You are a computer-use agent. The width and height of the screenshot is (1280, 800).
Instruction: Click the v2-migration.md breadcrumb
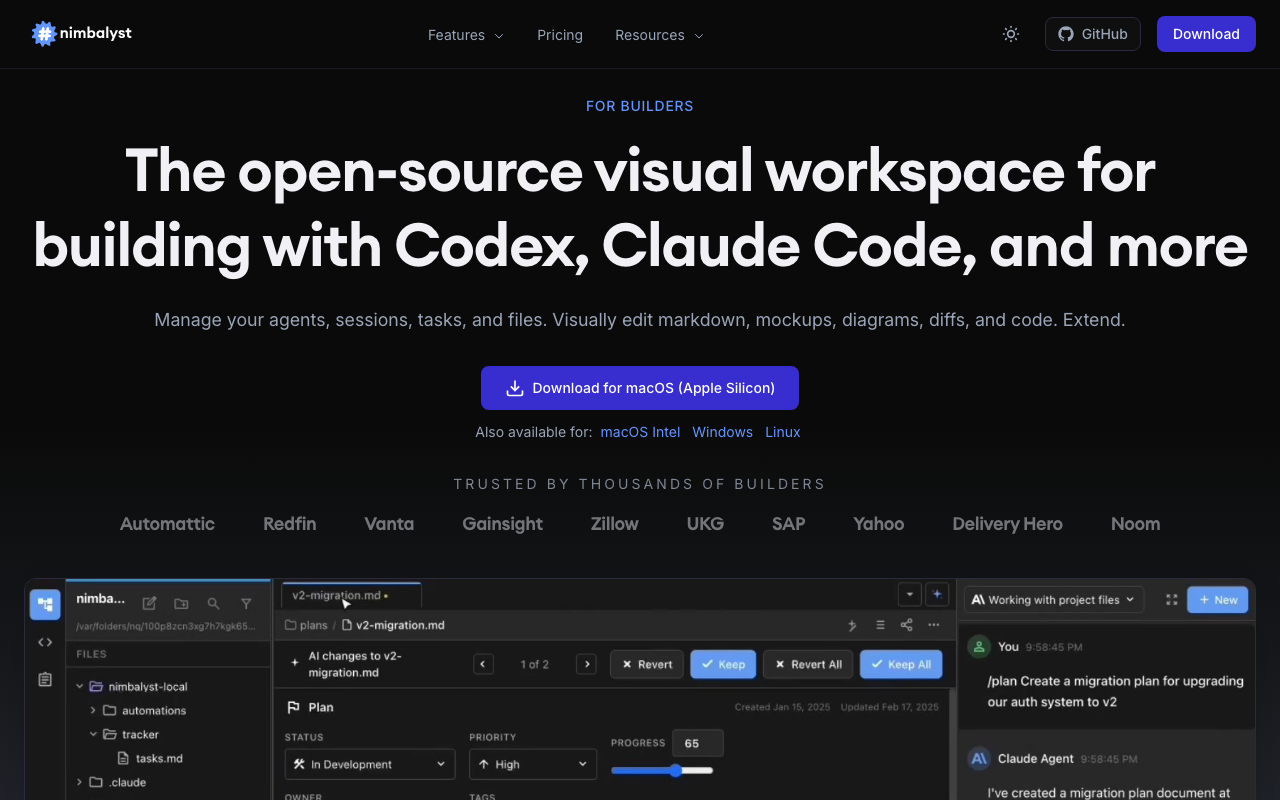tap(393, 625)
